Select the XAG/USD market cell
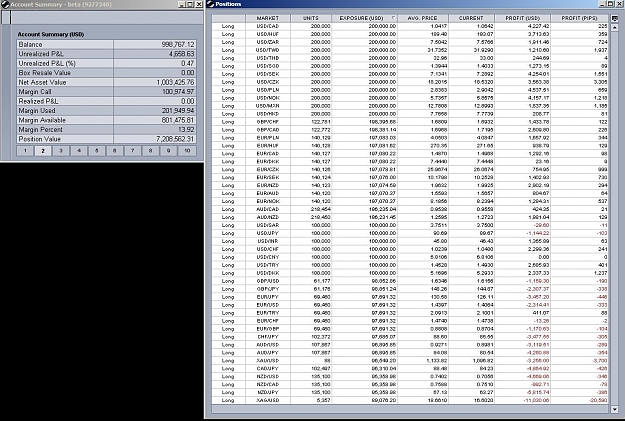Image resolution: width=625 pixels, height=421 pixels. (x=268, y=400)
